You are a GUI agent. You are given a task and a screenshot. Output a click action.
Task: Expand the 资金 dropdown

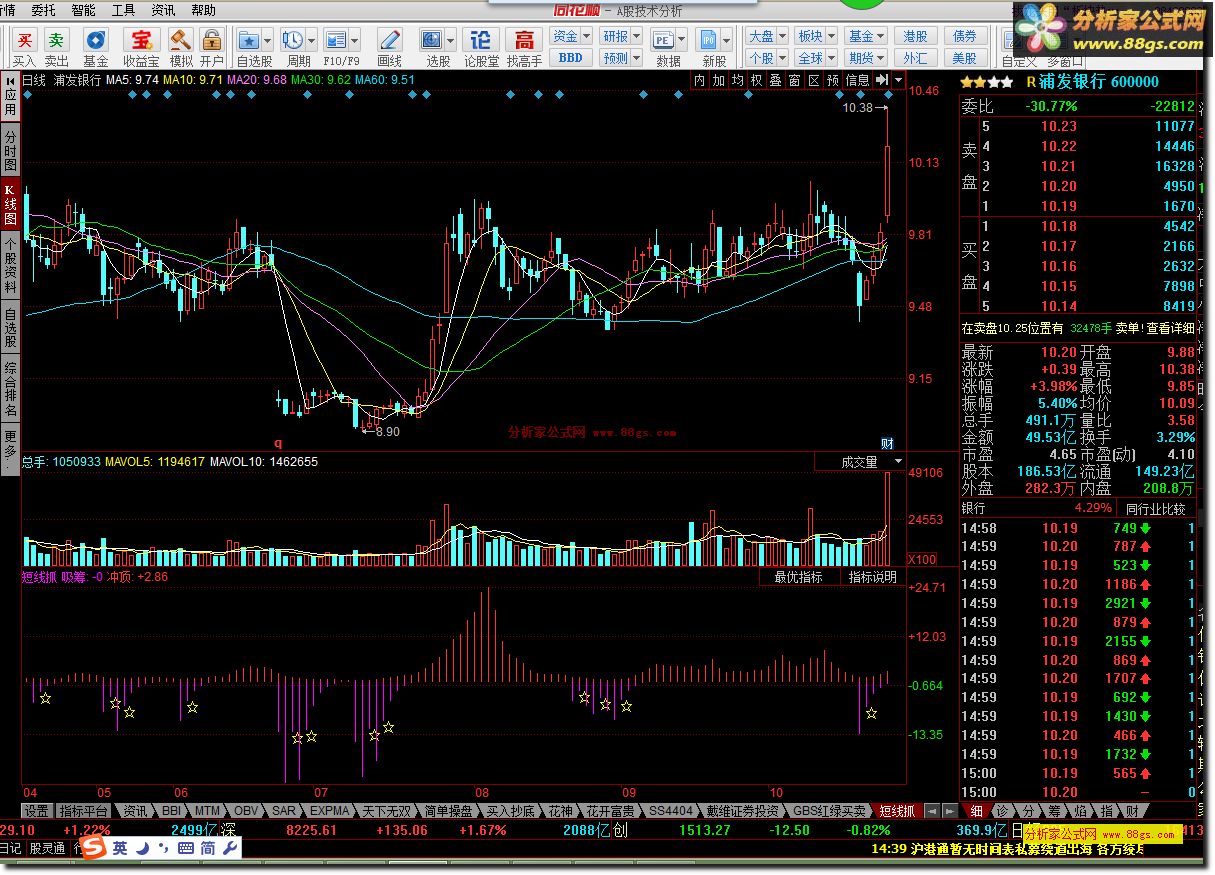[586, 37]
